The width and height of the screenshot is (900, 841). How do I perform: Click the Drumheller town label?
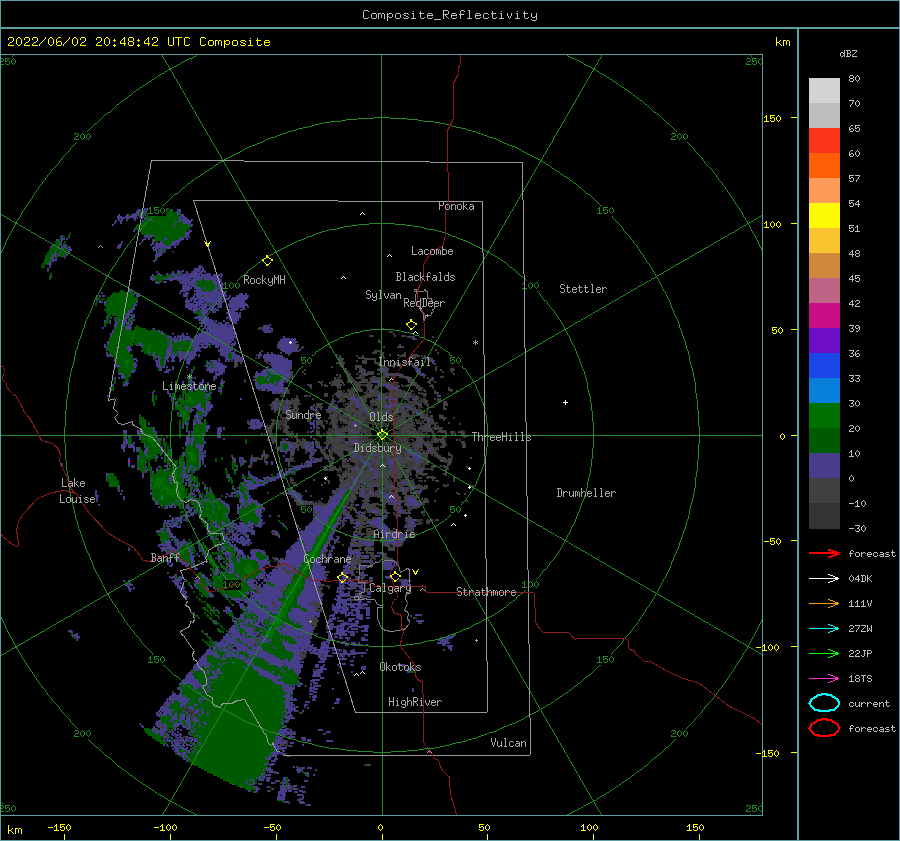coord(586,493)
